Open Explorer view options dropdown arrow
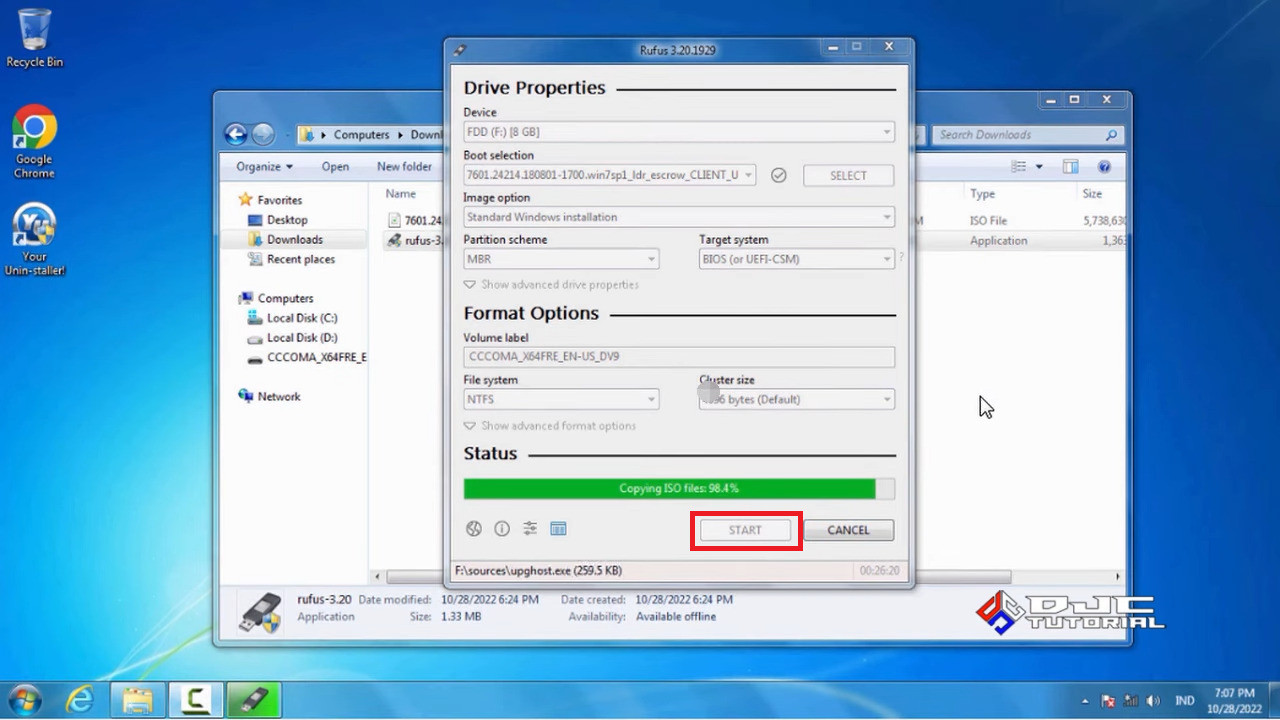Viewport: 1280px width, 720px height. [1039, 167]
